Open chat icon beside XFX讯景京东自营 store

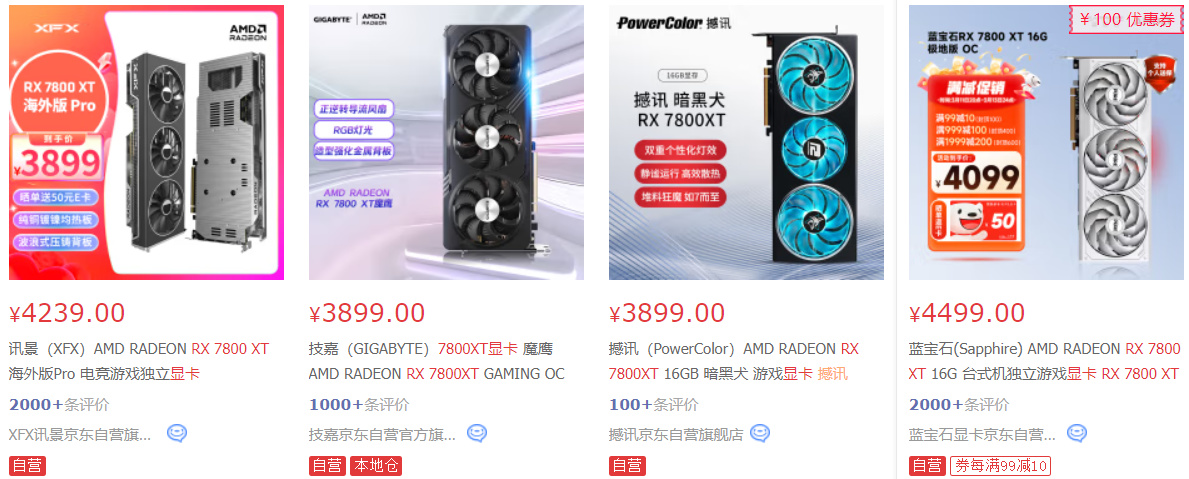tap(177, 434)
